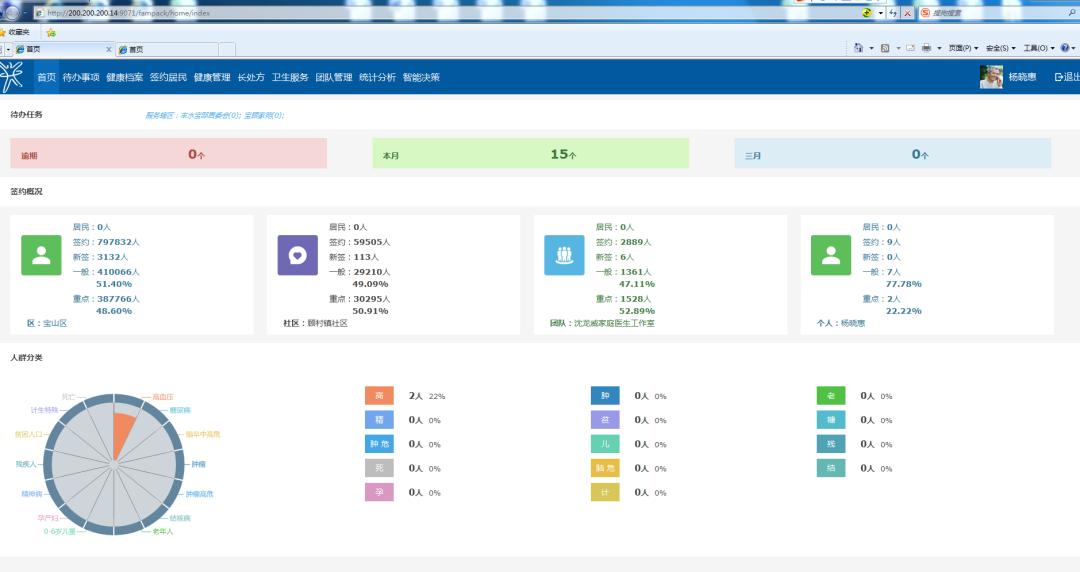Open 健康档案 in the navigation bar

(125, 77)
